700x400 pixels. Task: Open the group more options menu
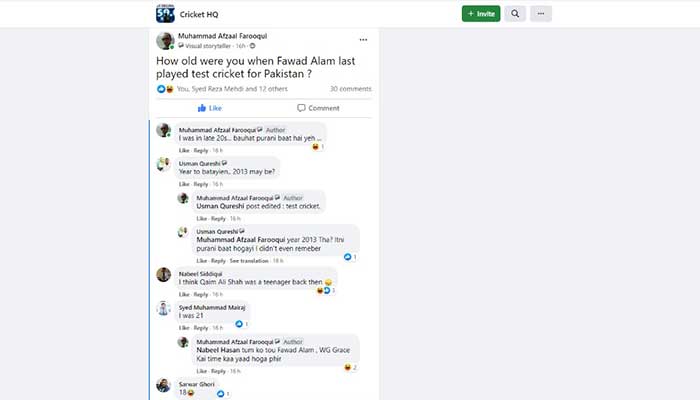click(x=542, y=14)
